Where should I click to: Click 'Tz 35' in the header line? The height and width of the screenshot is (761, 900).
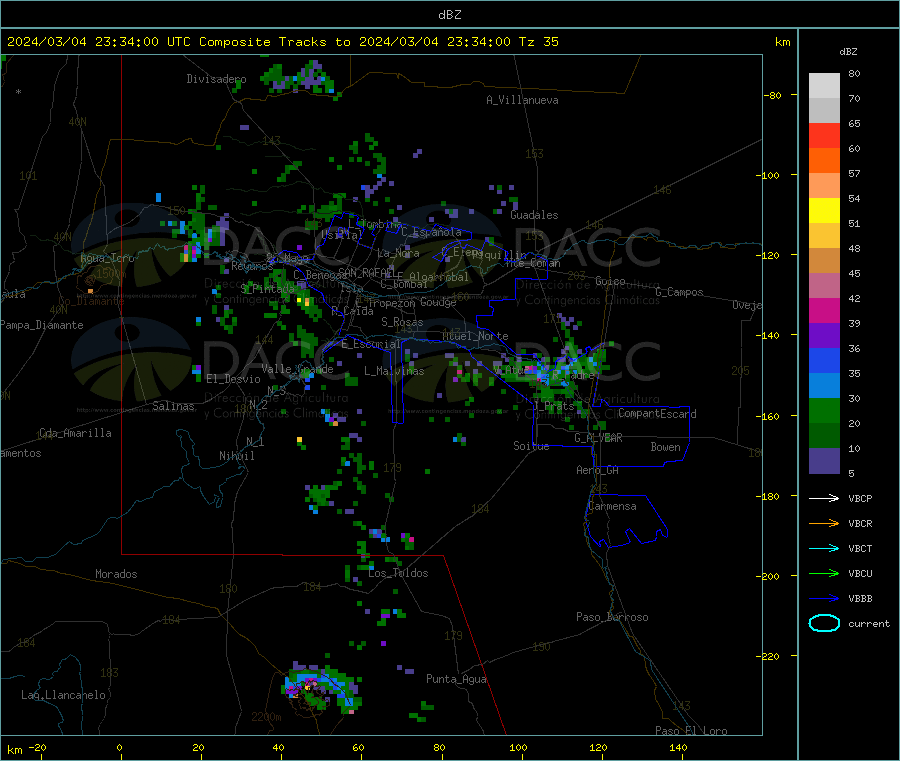coord(538,42)
